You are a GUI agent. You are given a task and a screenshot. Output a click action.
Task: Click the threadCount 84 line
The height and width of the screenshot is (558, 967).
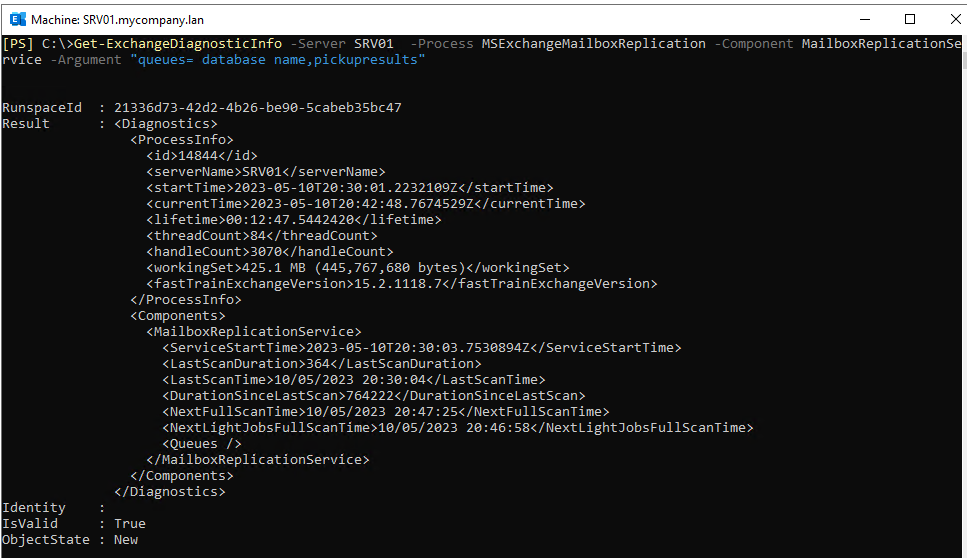[x=261, y=236]
